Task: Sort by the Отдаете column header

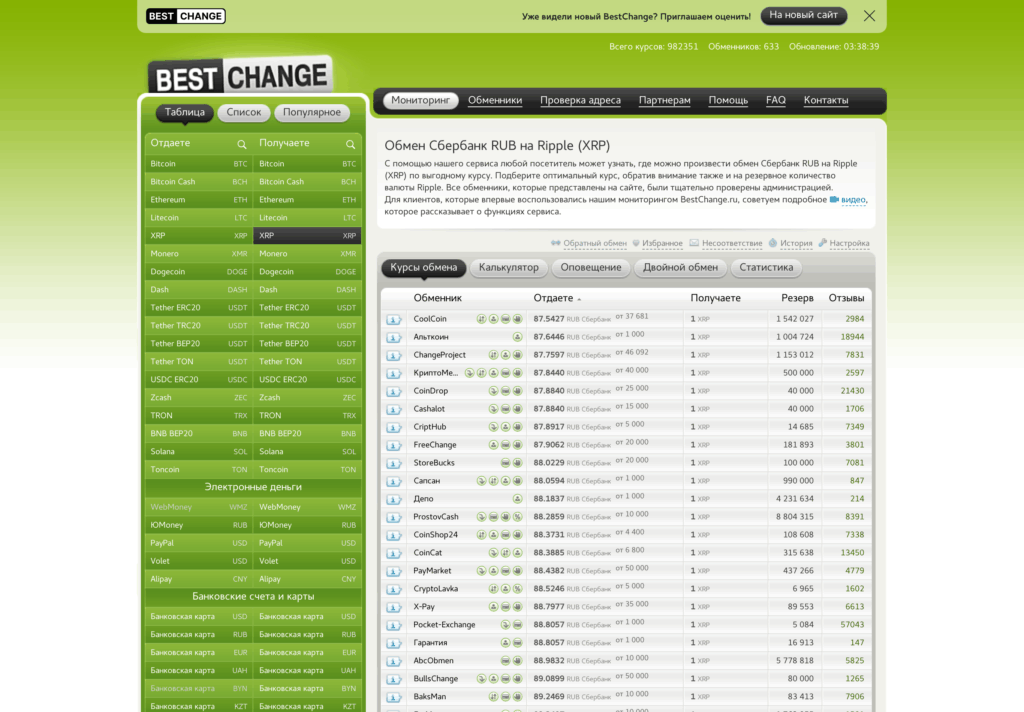Action: [553, 298]
